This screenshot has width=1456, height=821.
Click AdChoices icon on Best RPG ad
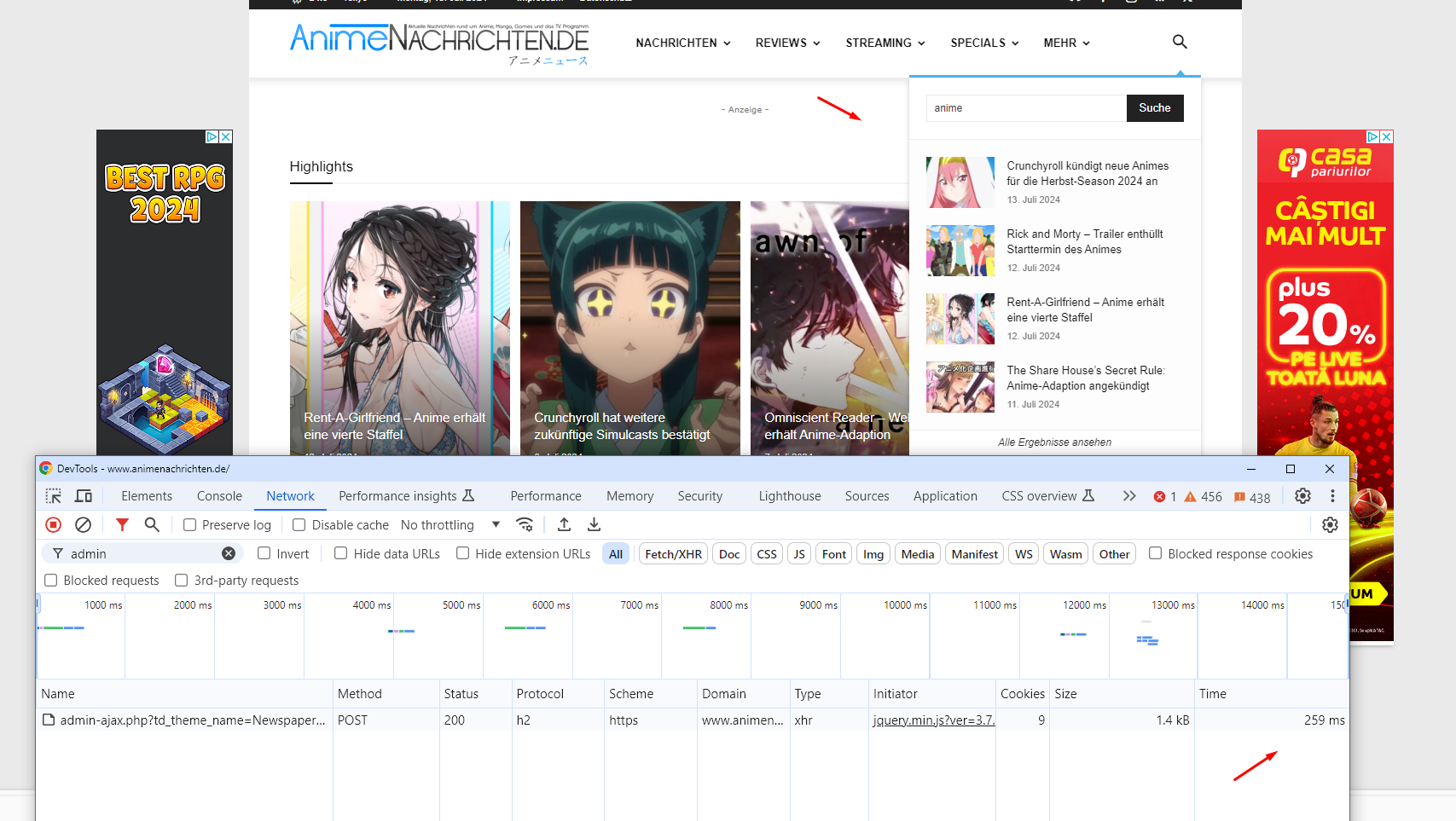coord(212,136)
